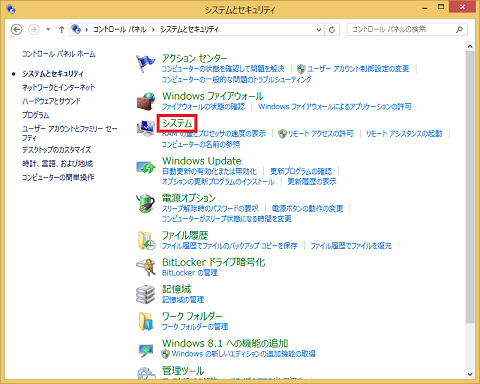Click システムとセキュリティ breadcrumb segment
480x384 pixels.
pyautogui.click(x=189, y=29)
